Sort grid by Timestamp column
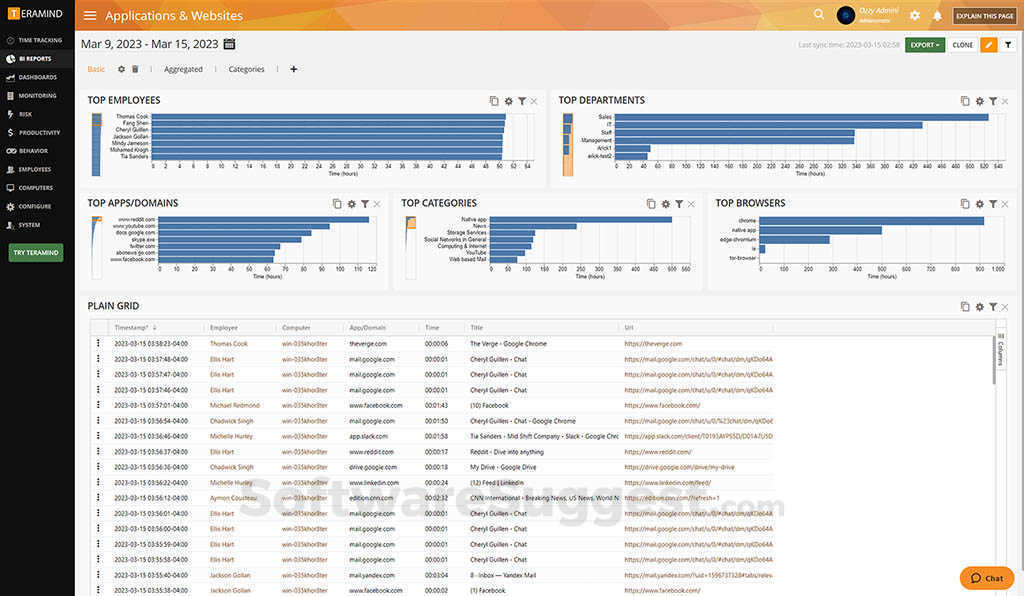Viewport: 1024px width, 596px height. pyautogui.click(x=133, y=327)
